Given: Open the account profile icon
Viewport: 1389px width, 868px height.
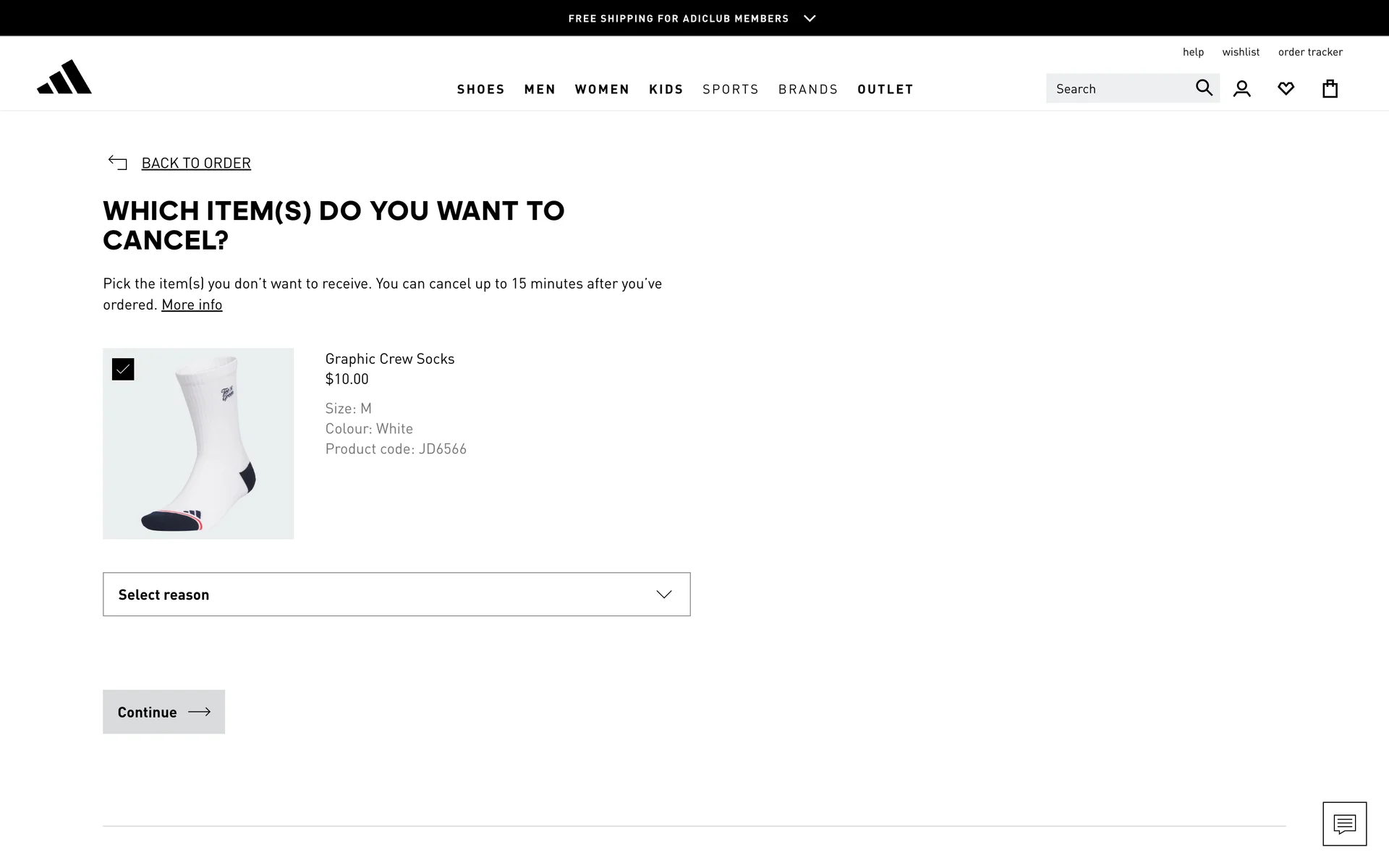Looking at the screenshot, I should pos(1242,88).
